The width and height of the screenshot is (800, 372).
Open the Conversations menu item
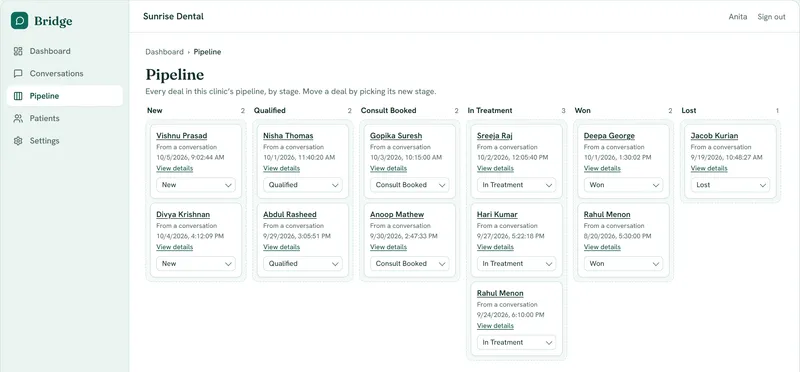tap(65, 73)
